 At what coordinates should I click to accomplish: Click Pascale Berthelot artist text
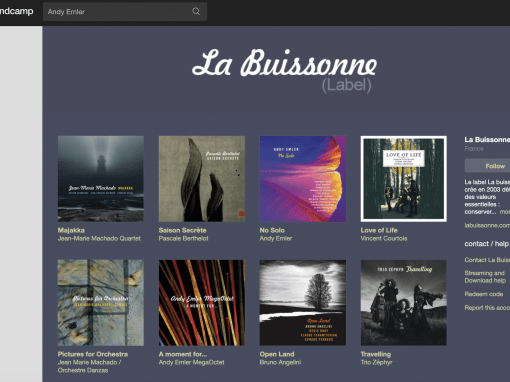(x=183, y=238)
